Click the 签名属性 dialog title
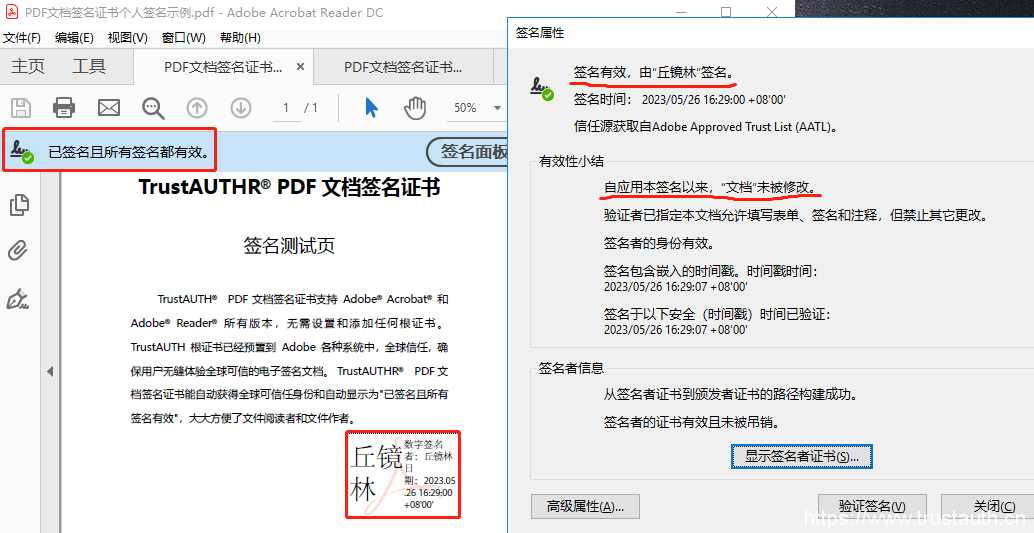 540,33
